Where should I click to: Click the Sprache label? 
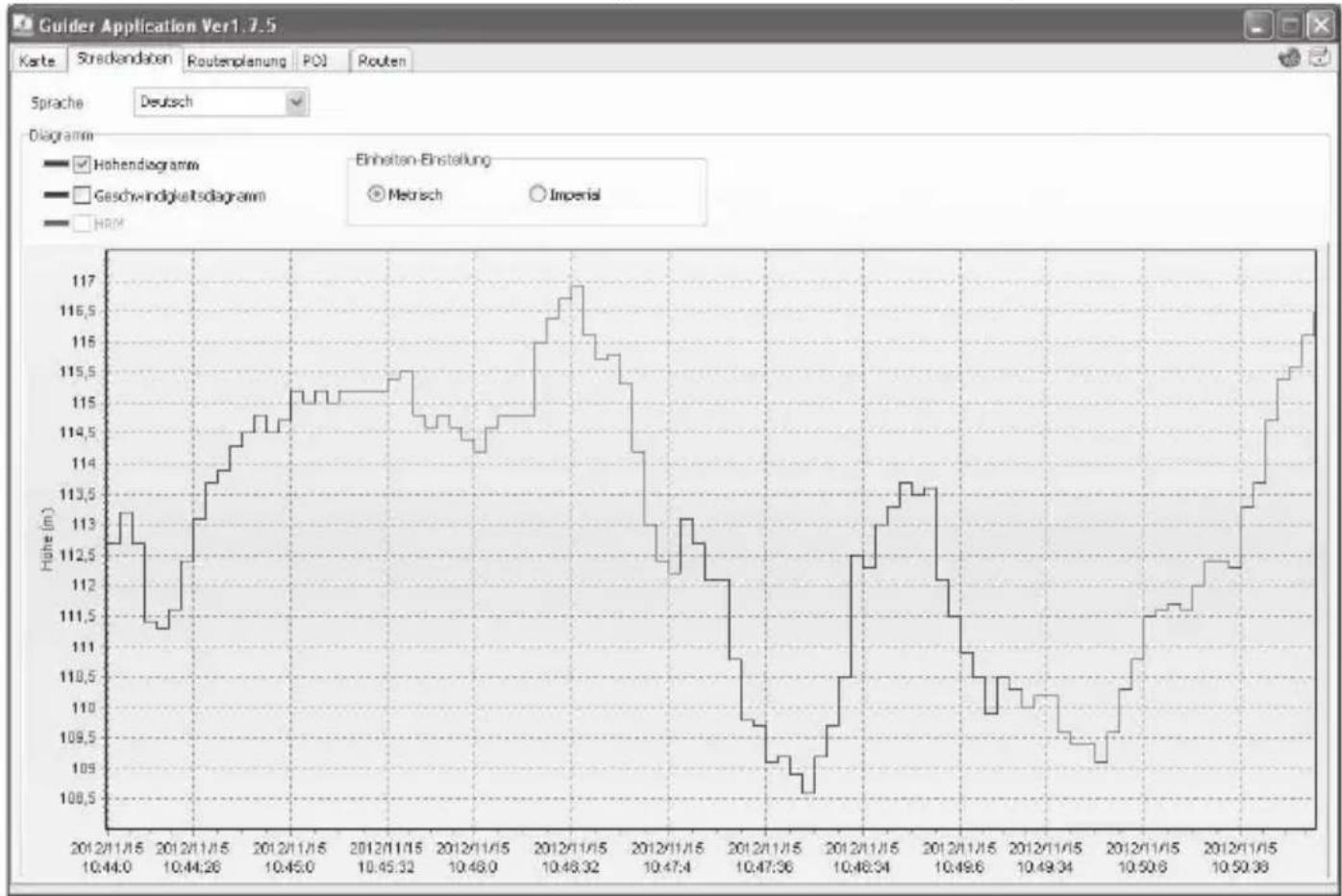coord(57,103)
